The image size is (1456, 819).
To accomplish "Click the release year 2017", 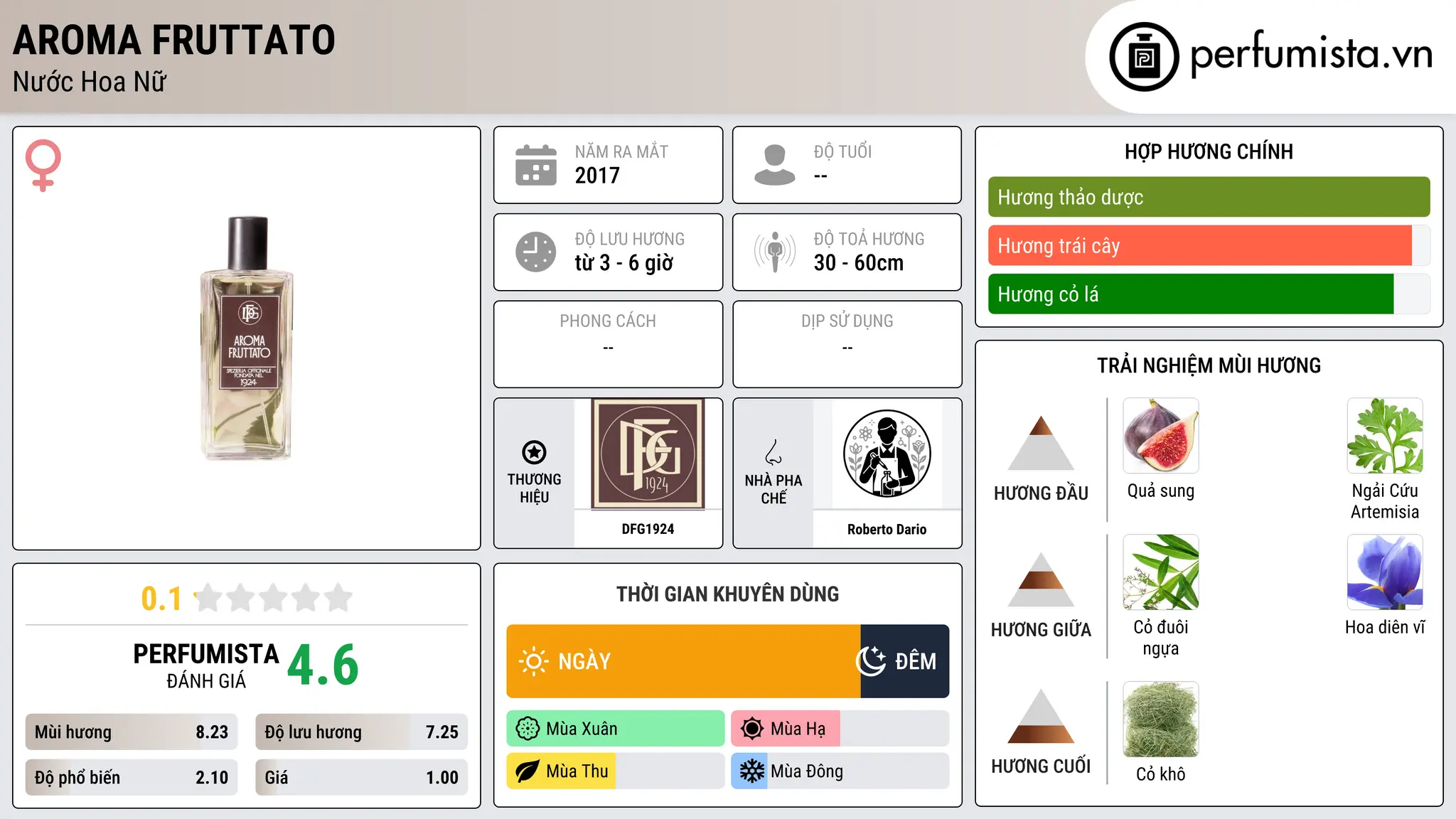I will (597, 176).
